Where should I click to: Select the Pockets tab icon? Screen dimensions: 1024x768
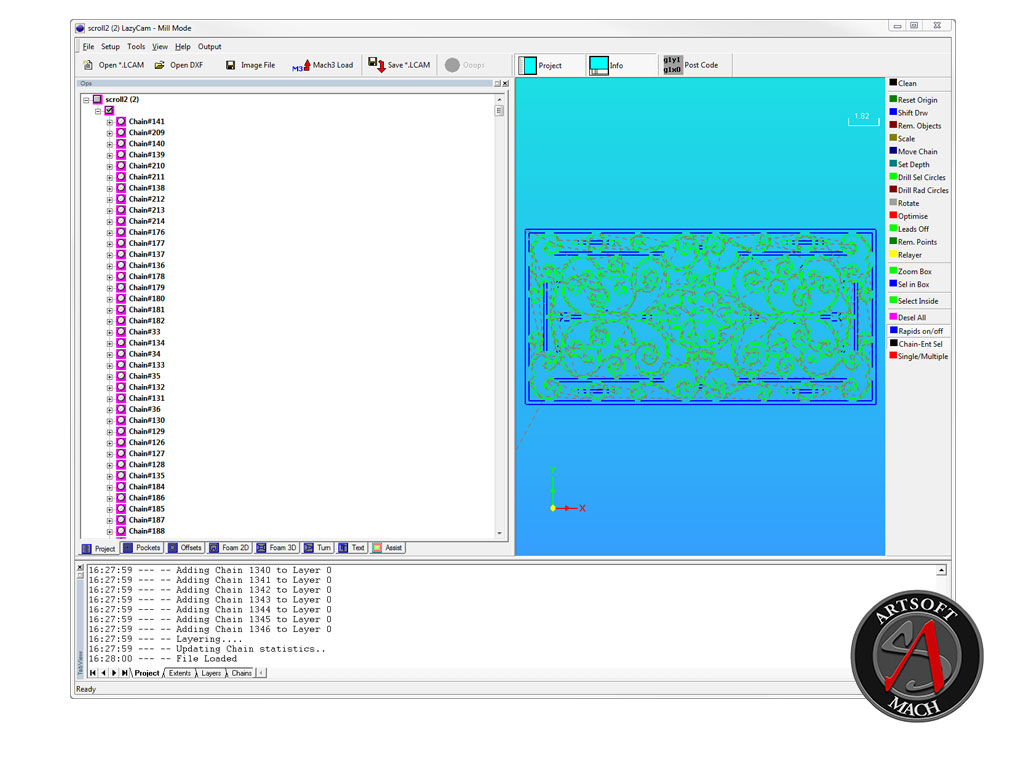click(128, 548)
